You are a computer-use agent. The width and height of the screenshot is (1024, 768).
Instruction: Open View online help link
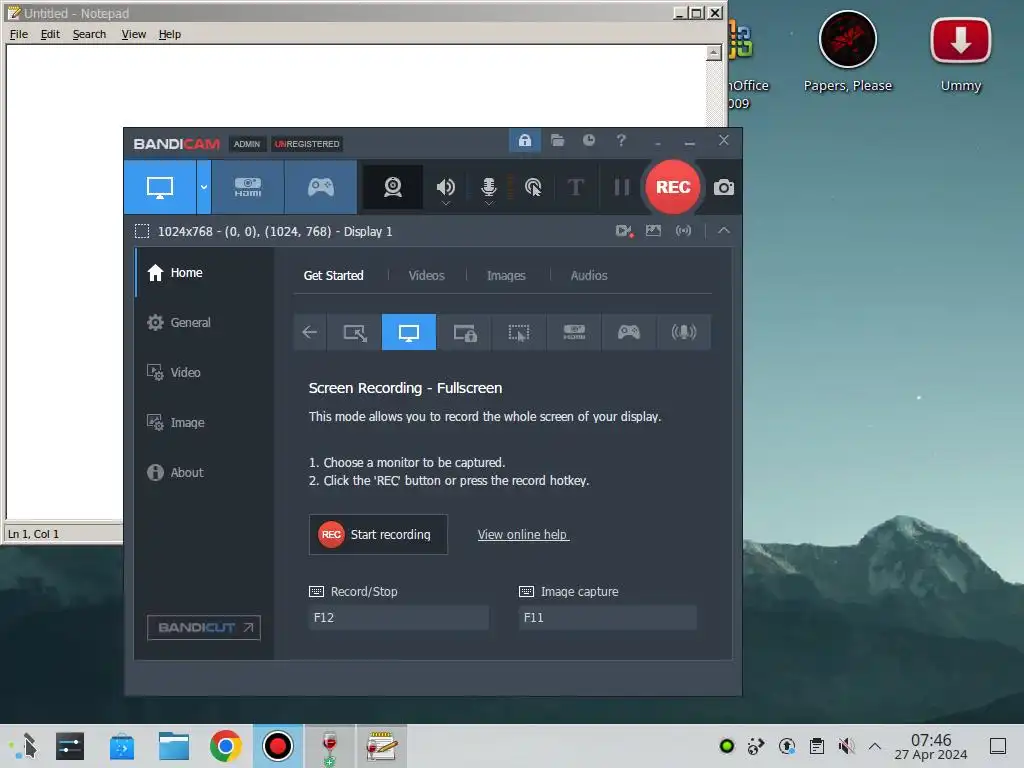point(523,534)
